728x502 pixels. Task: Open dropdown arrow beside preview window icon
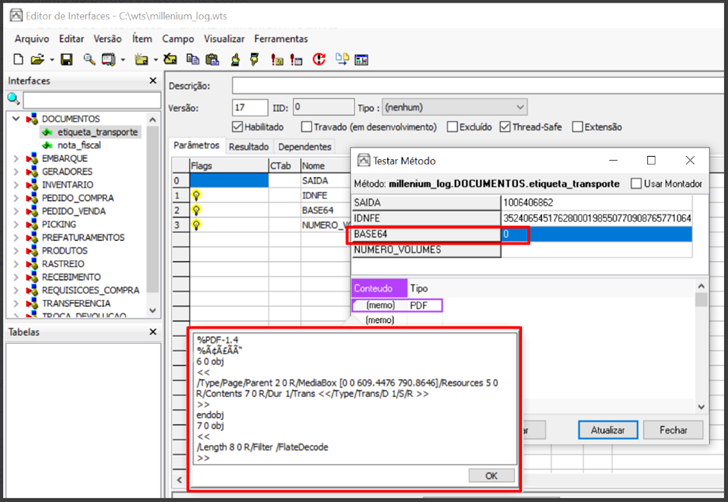point(123,60)
